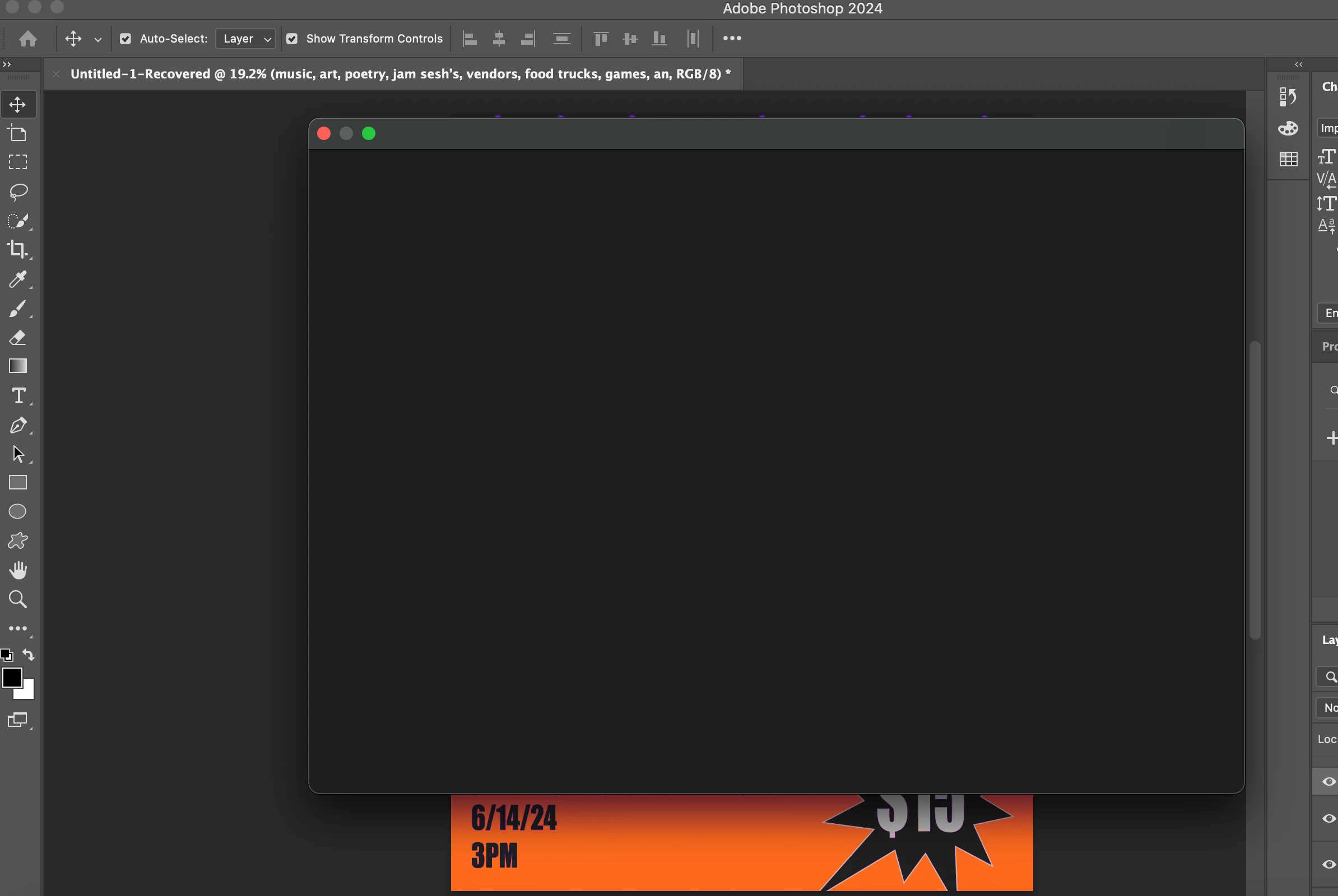Select the Brush tool
The width and height of the screenshot is (1338, 896).
pos(17,309)
